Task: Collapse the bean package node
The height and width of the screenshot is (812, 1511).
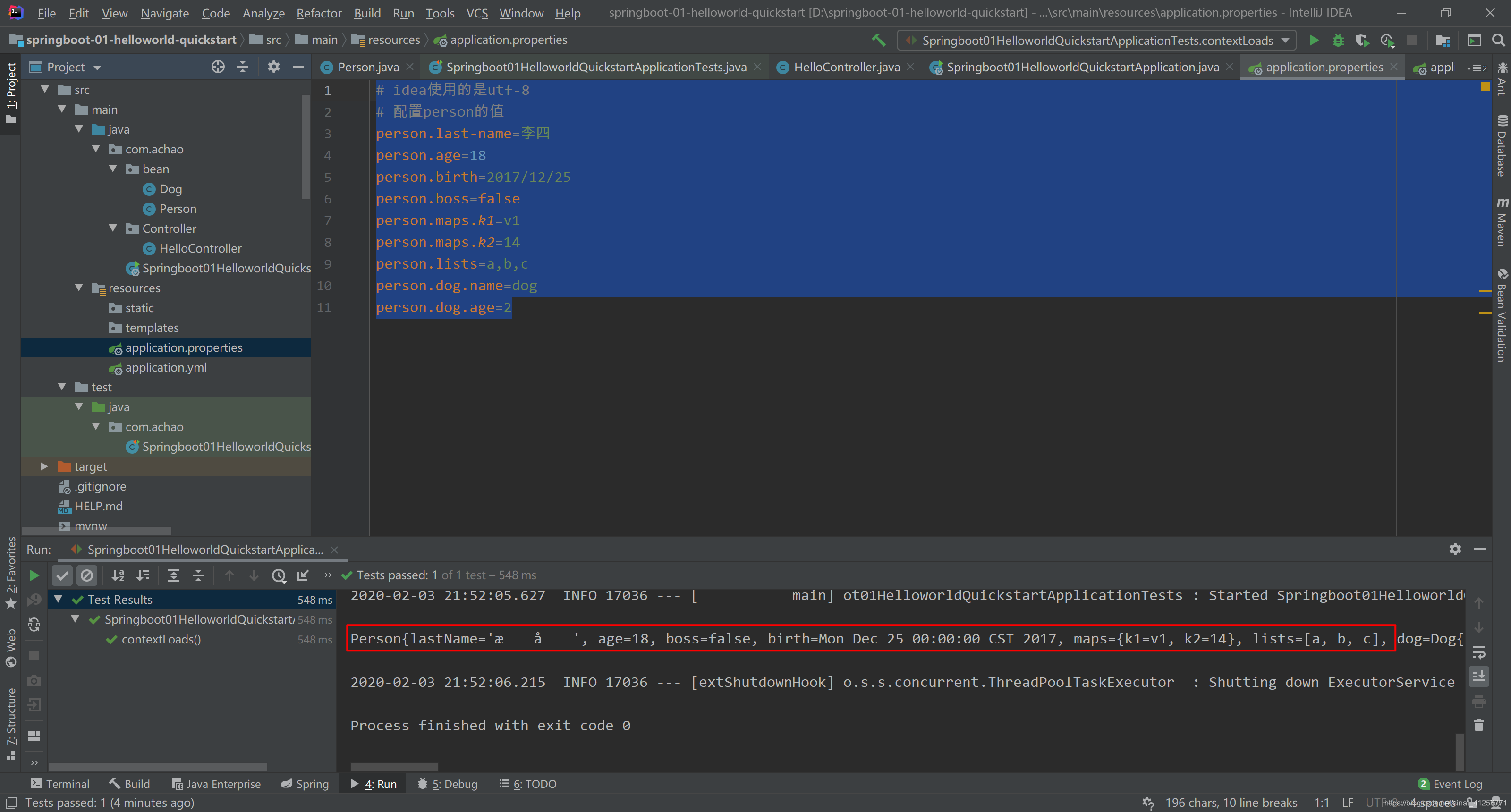Action: pyautogui.click(x=113, y=169)
